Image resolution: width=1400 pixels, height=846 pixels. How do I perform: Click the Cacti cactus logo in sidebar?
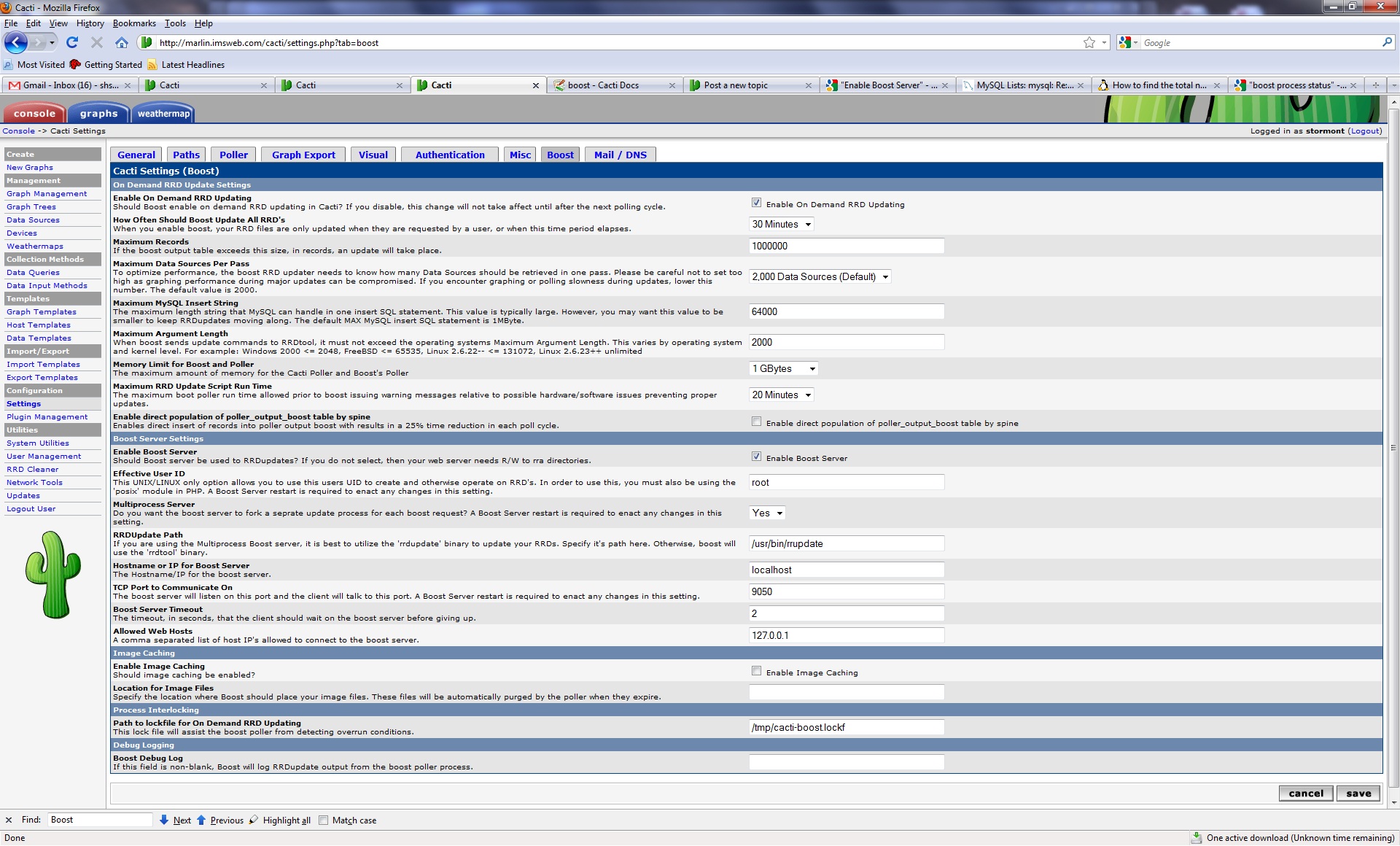tap(53, 575)
